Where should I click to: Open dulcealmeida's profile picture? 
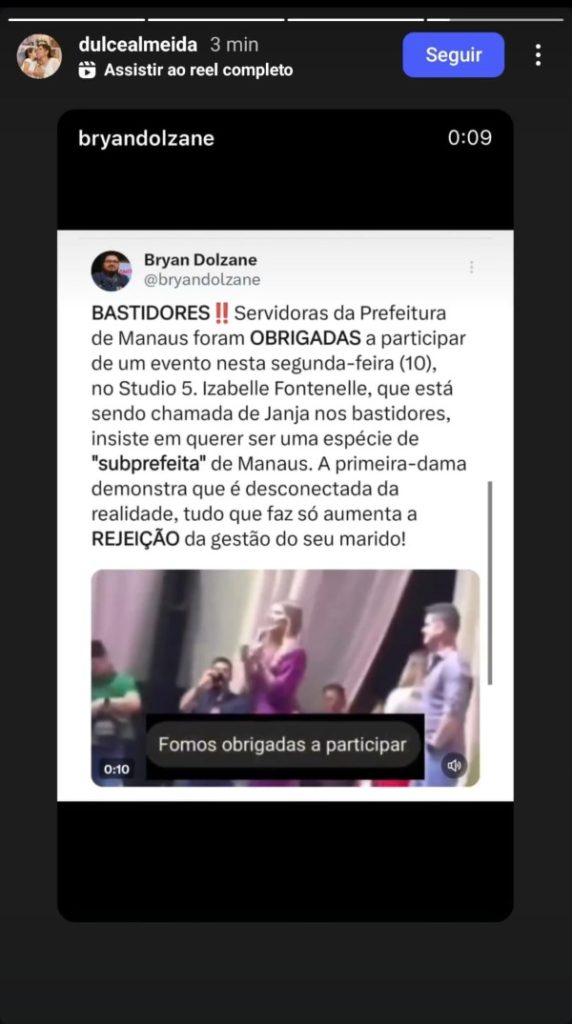pyautogui.click(x=39, y=56)
